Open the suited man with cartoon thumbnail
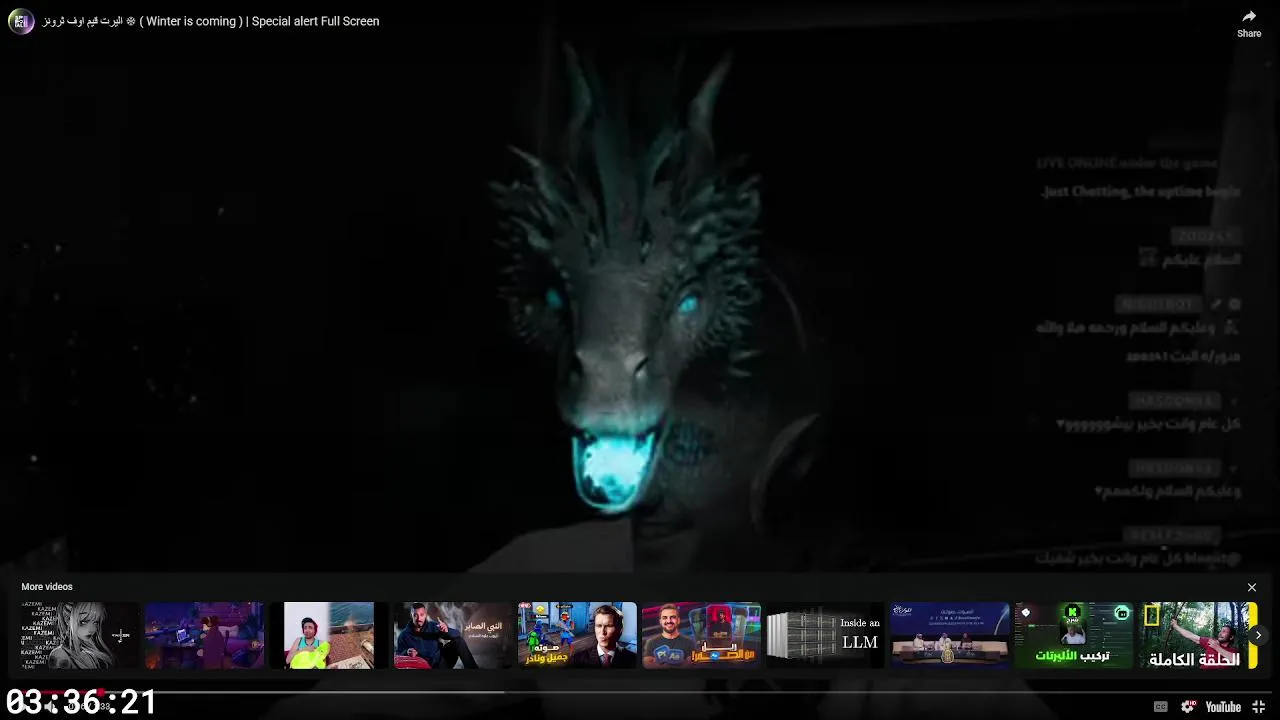 (x=577, y=635)
